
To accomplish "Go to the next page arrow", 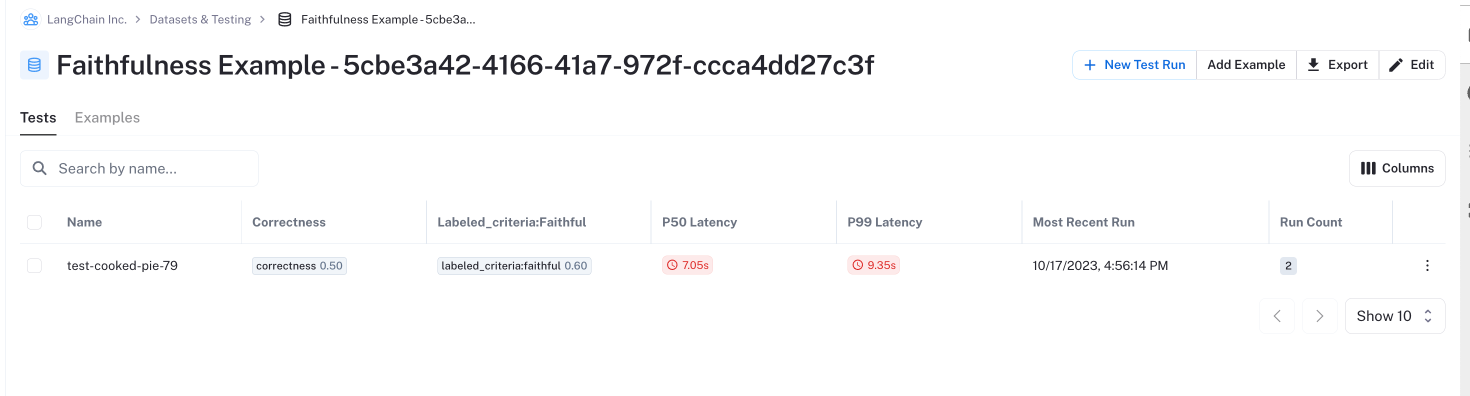I will [x=1319, y=316].
